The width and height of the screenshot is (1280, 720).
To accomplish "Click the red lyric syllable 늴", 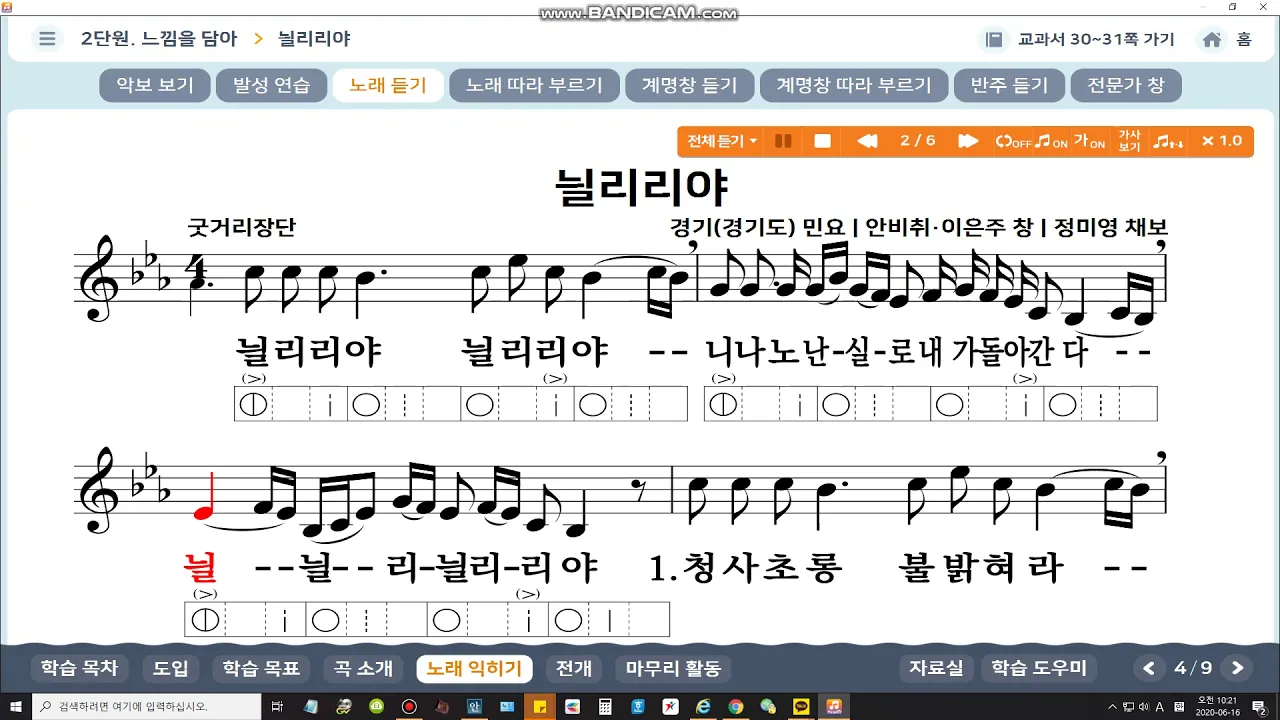I will (201, 568).
